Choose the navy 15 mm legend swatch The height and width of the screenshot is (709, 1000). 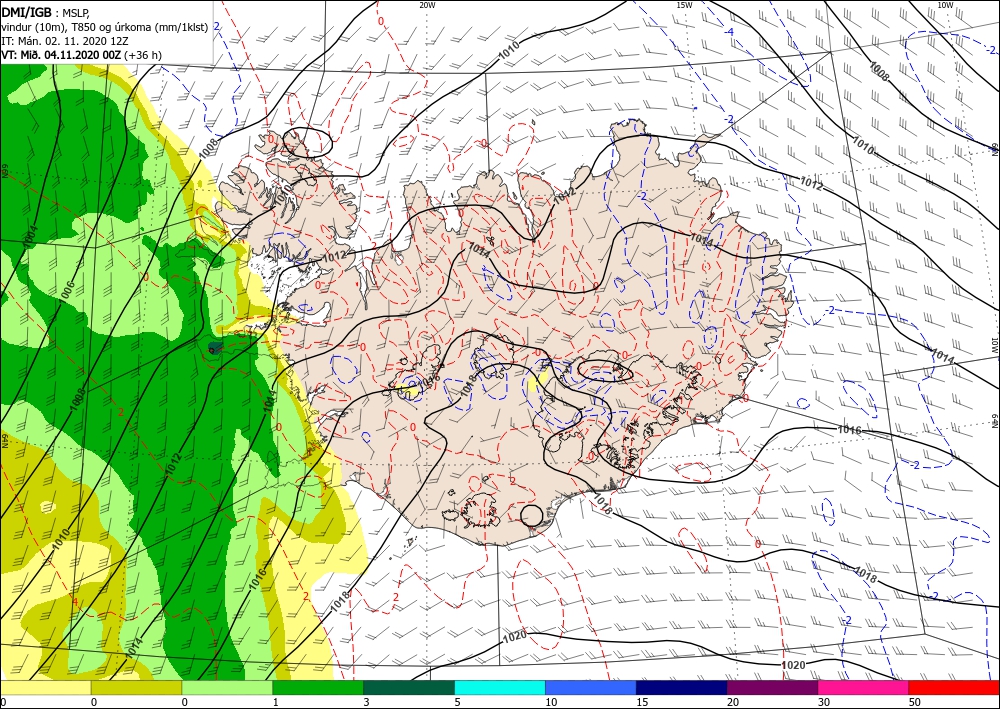tap(682, 687)
